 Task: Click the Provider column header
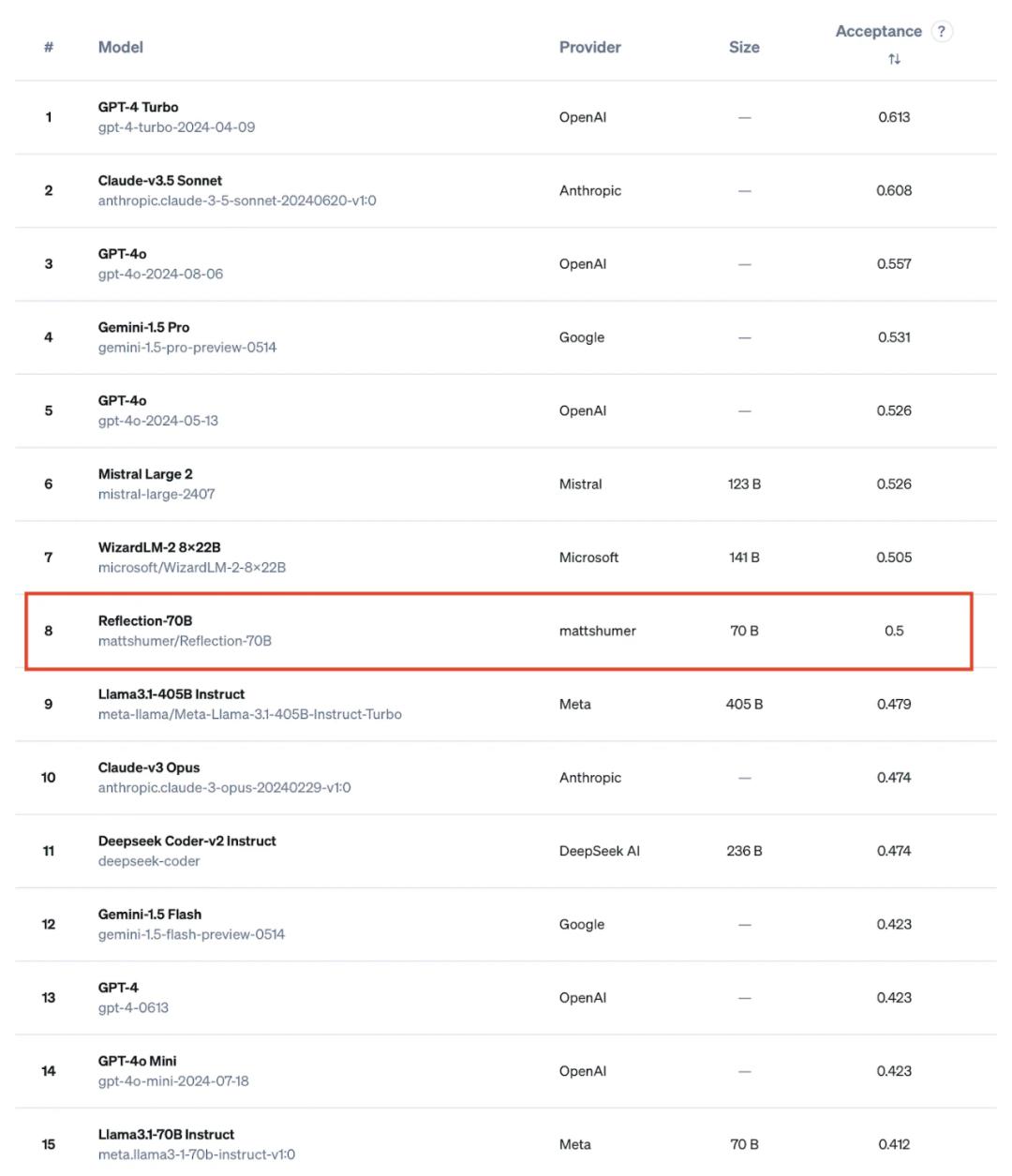[x=589, y=47]
